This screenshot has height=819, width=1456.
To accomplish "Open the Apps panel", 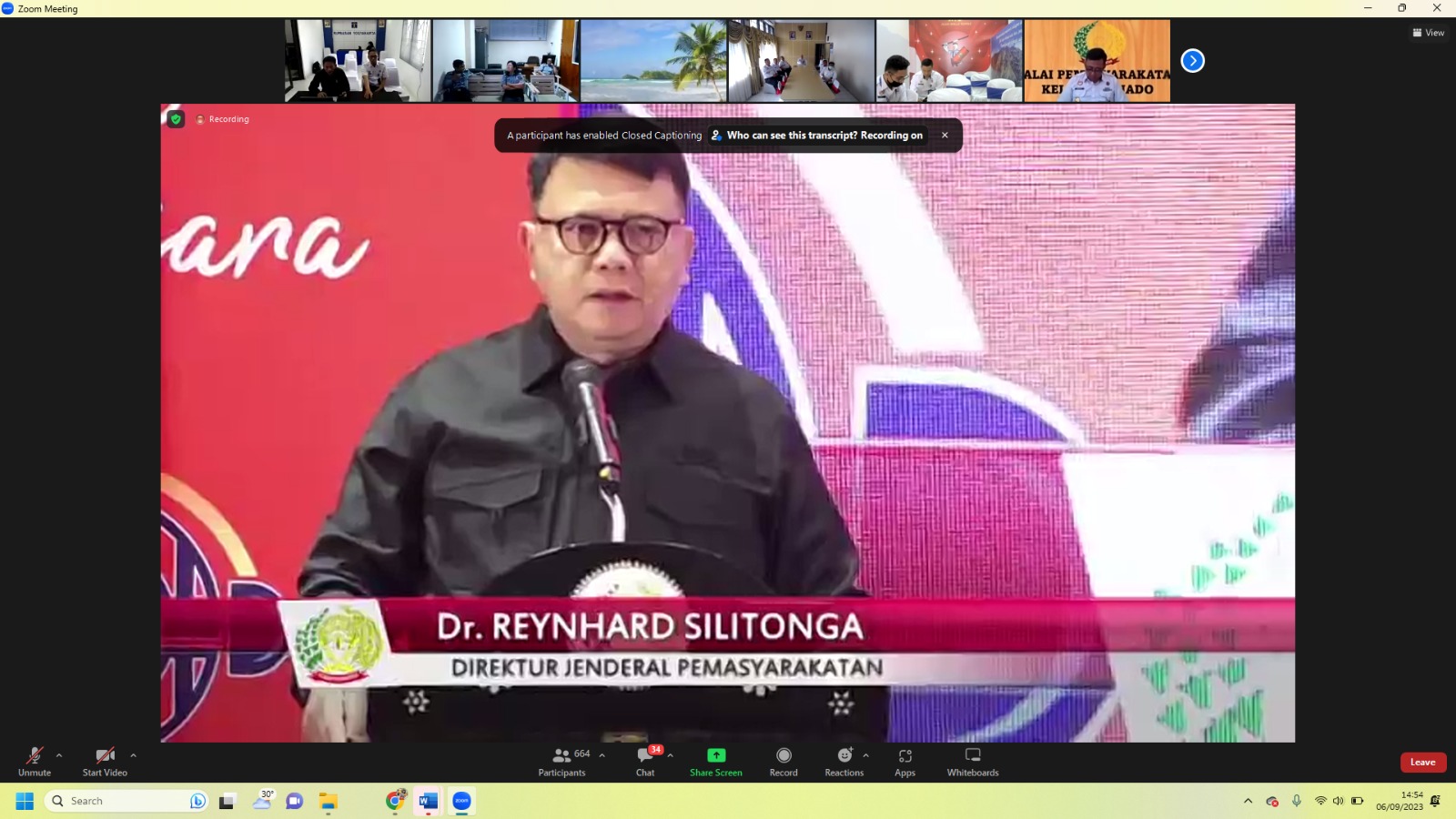I will coord(905,762).
